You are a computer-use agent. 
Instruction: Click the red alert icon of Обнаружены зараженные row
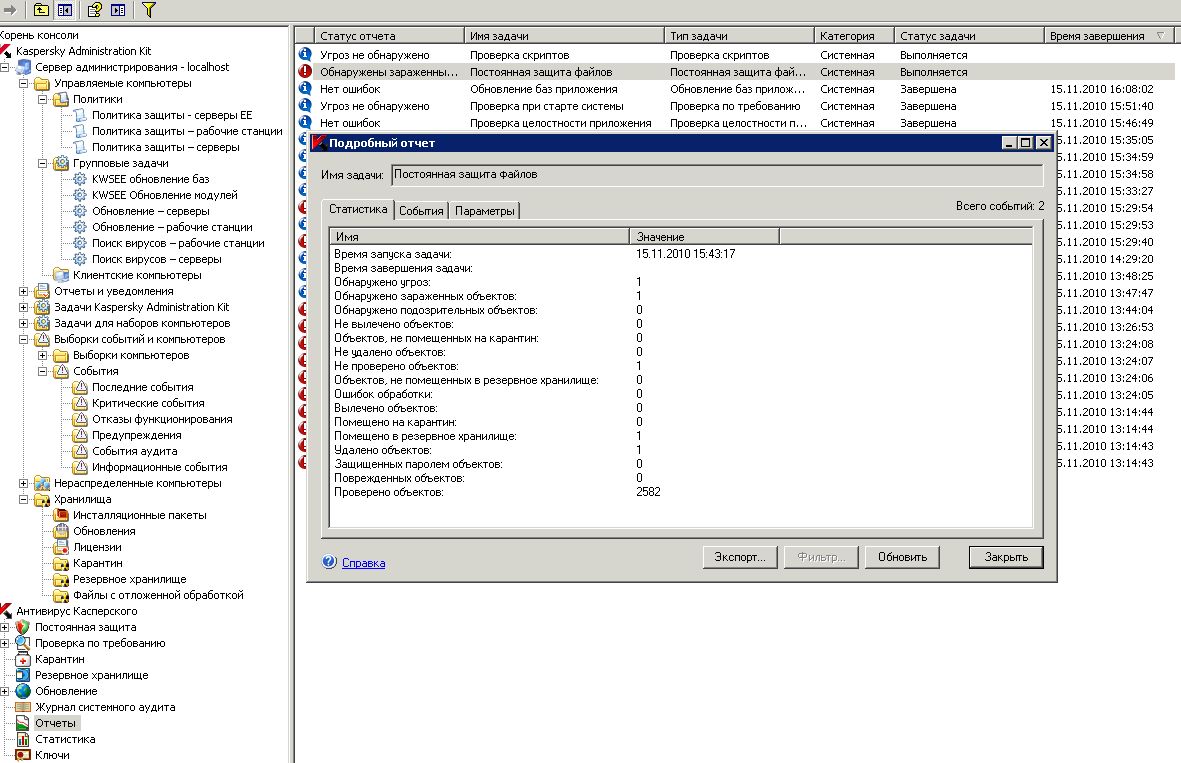[305, 72]
